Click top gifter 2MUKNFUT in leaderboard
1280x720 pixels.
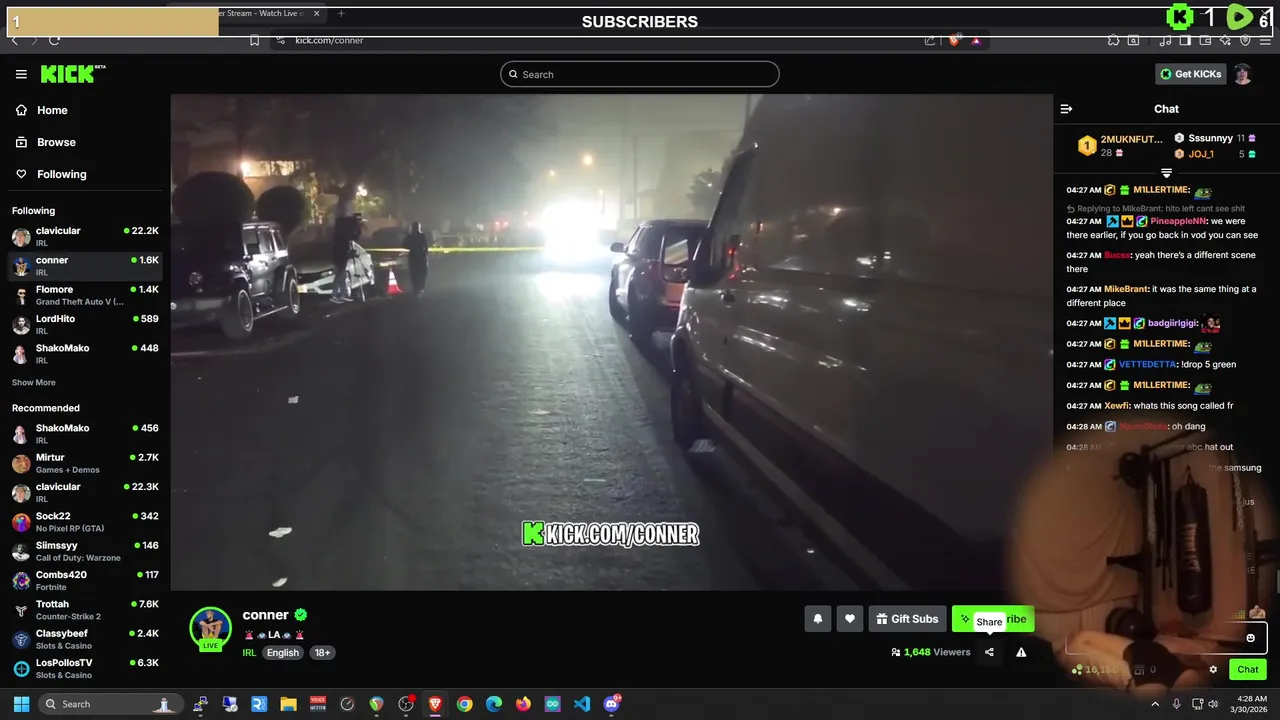pyautogui.click(x=1131, y=139)
